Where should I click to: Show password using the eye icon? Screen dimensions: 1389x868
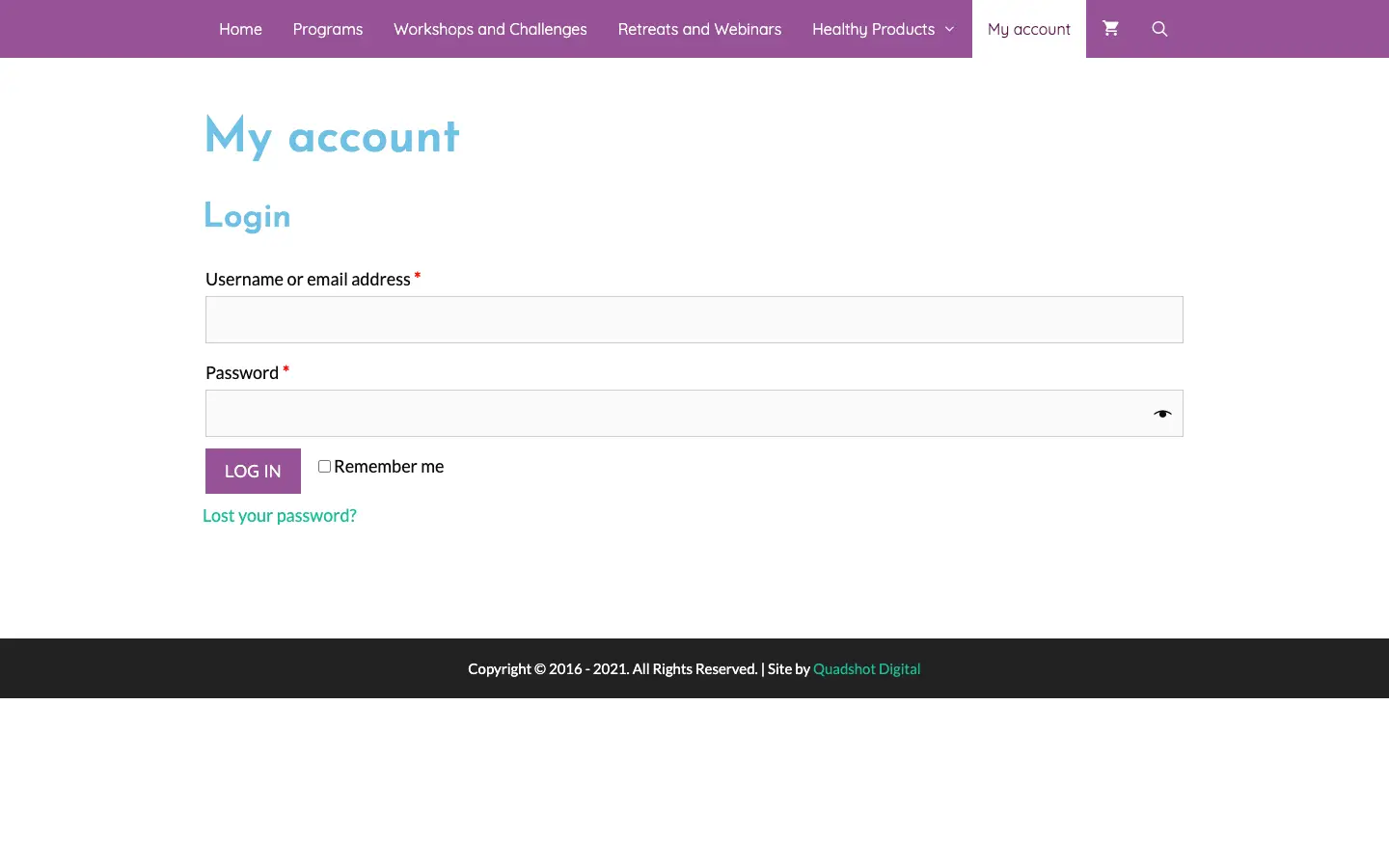1162,414
